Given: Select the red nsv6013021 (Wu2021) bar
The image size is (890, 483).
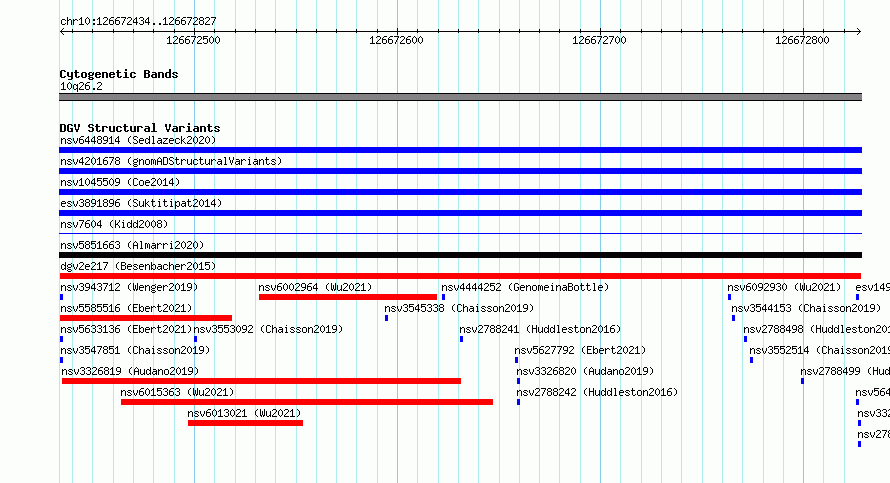Looking at the screenshot, I should tap(245, 423).
